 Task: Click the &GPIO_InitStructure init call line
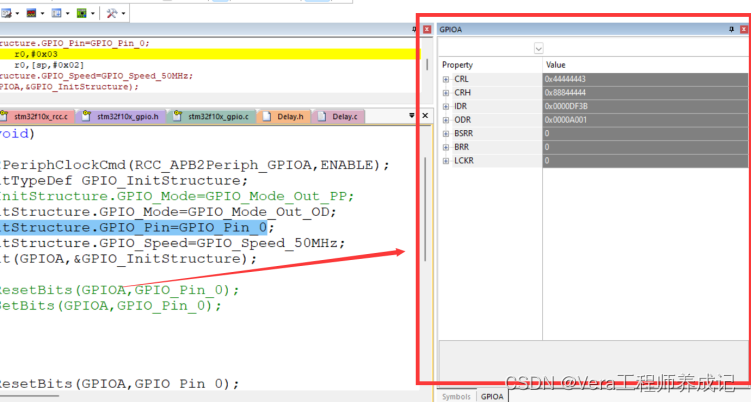(128, 259)
